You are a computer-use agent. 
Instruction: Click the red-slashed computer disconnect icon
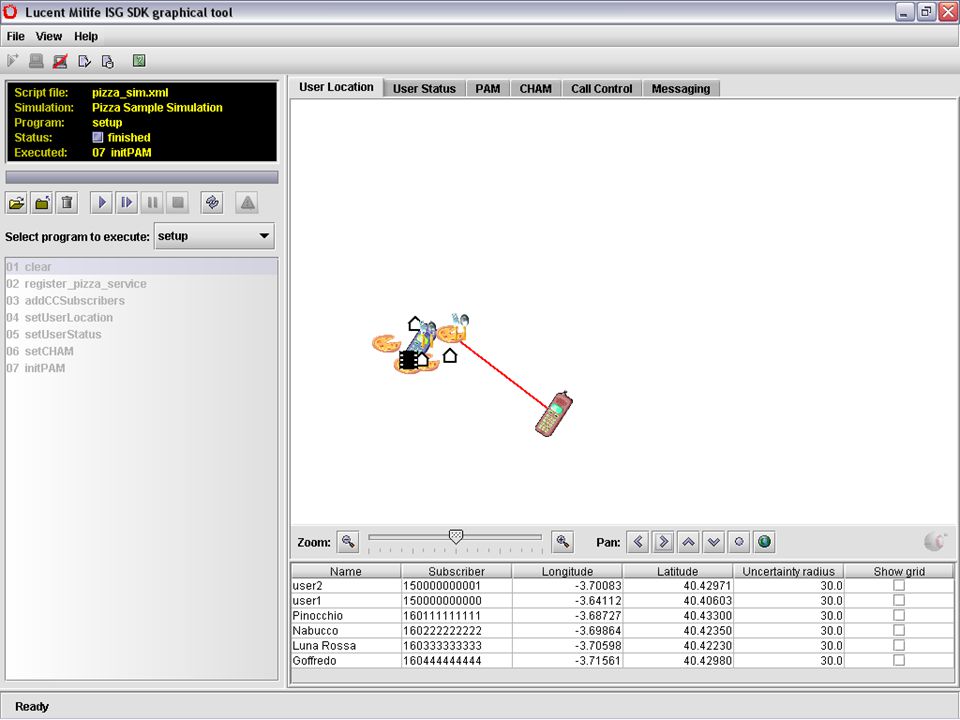pos(60,61)
